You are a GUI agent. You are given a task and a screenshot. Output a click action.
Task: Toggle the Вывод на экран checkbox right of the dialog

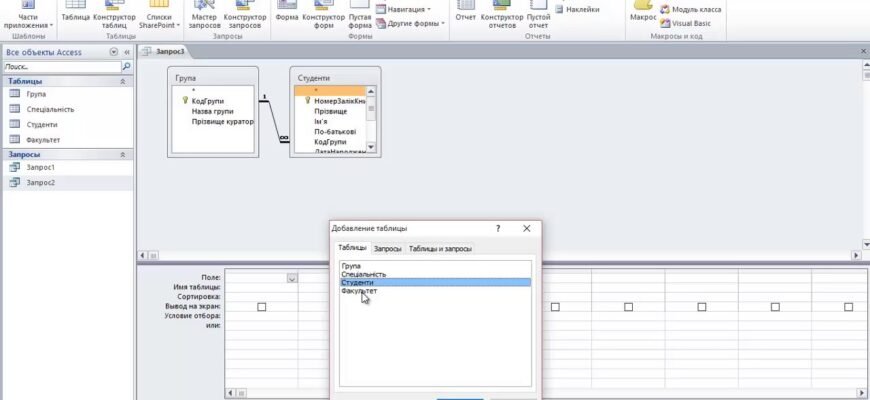[555, 307]
